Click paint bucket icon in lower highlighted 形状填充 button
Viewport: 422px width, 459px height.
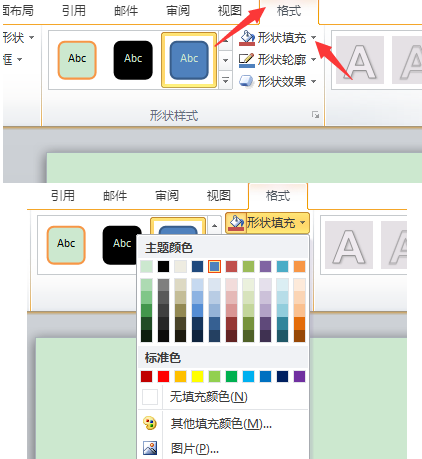(x=236, y=222)
